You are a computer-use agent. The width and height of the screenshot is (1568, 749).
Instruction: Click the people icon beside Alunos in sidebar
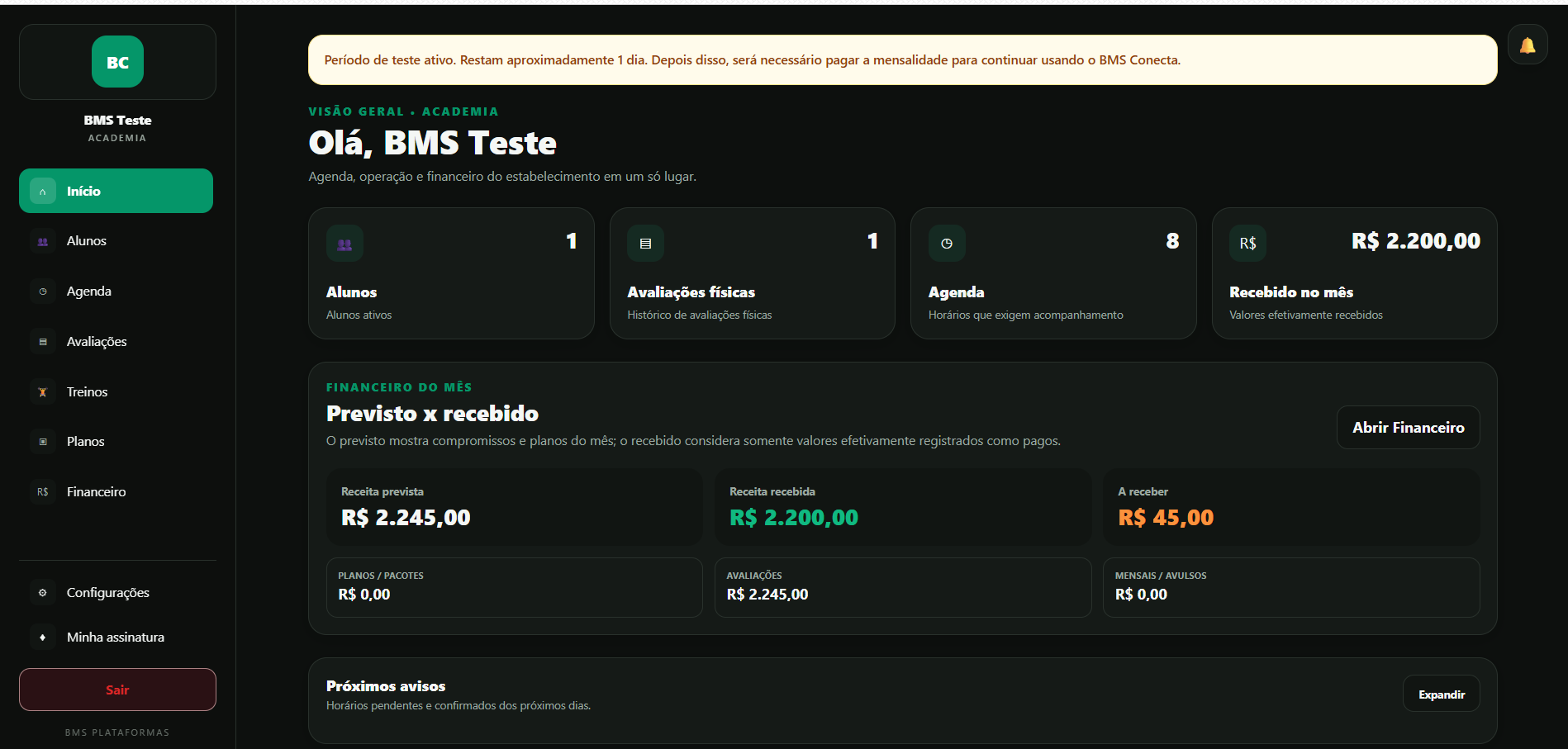click(x=43, y=241)
